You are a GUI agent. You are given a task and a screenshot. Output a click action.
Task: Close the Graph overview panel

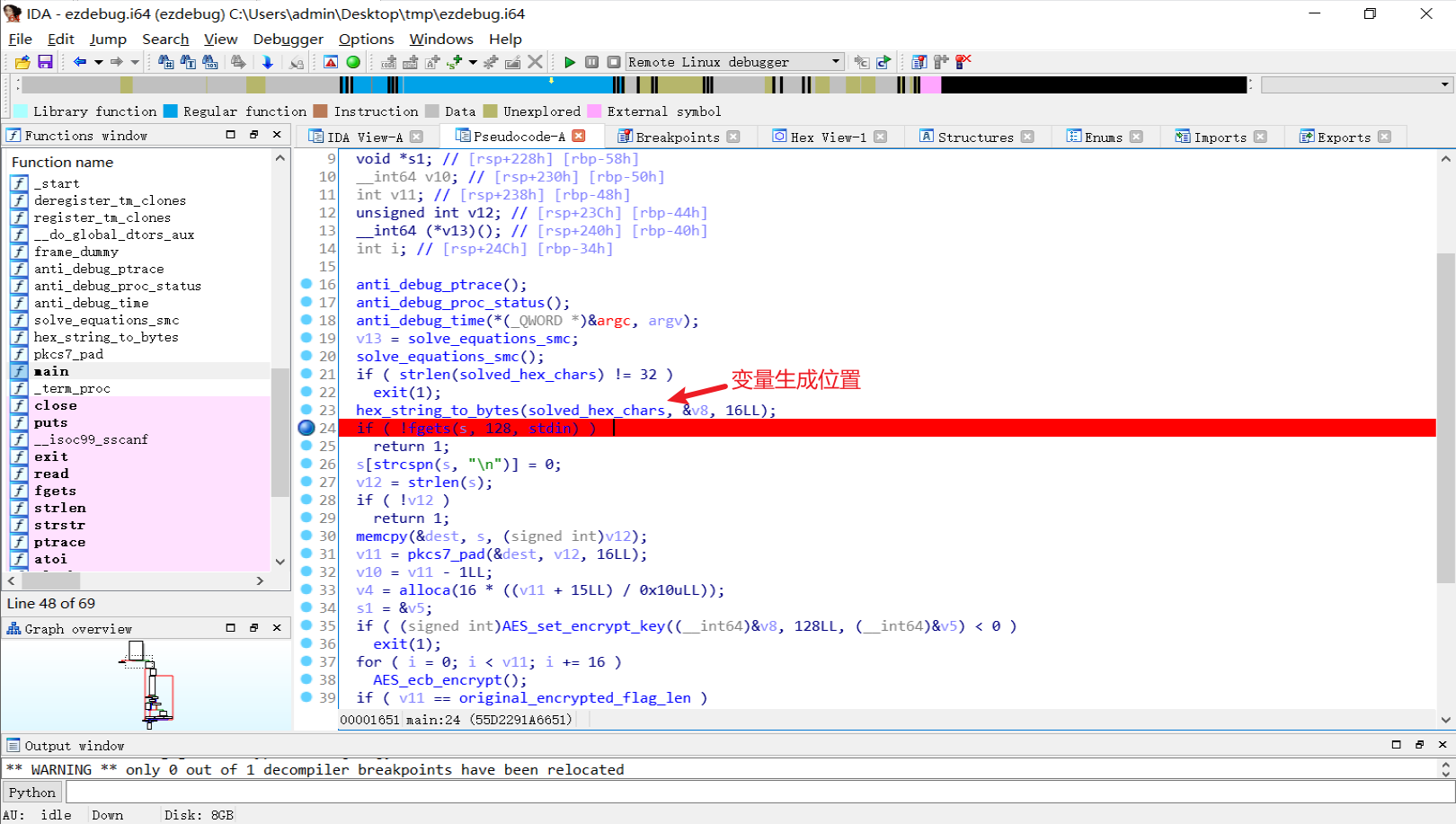(x=277, y=628)
